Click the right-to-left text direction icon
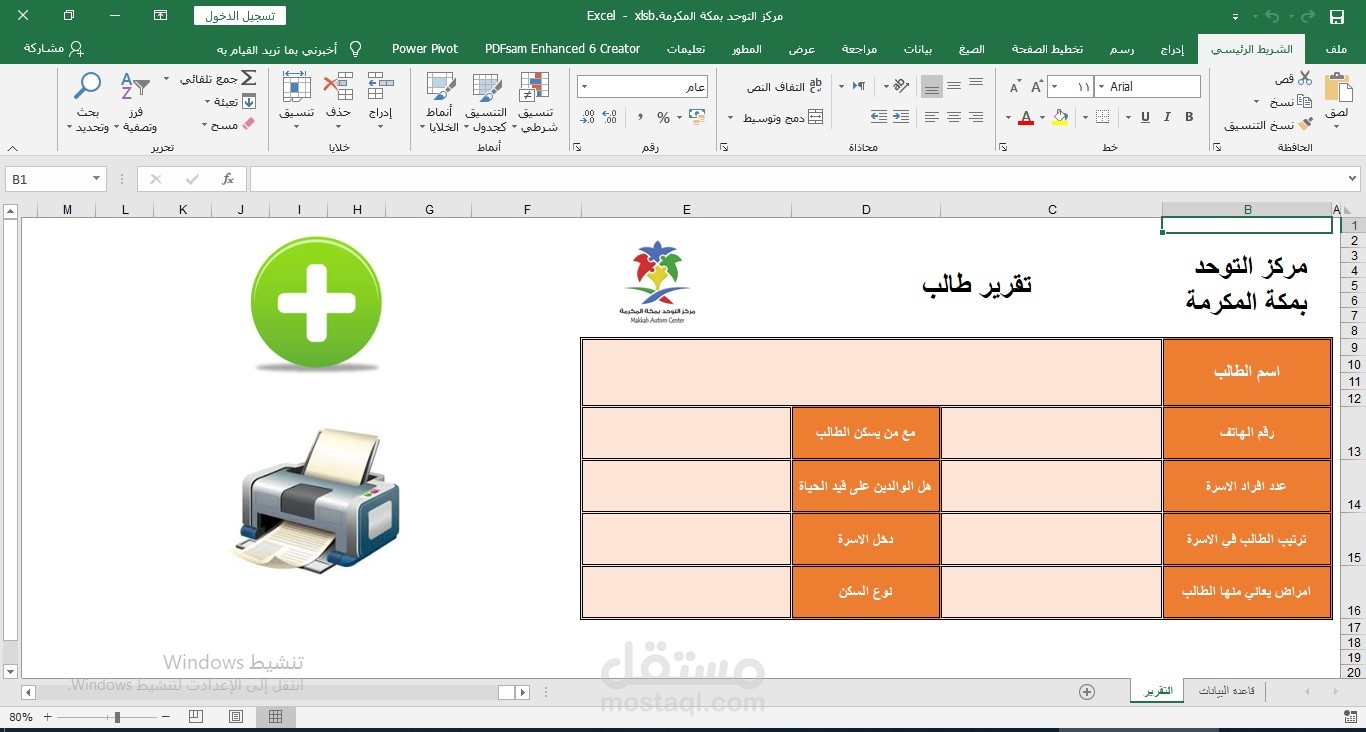This screenshot has height=732, width=1366. [858, 86]
